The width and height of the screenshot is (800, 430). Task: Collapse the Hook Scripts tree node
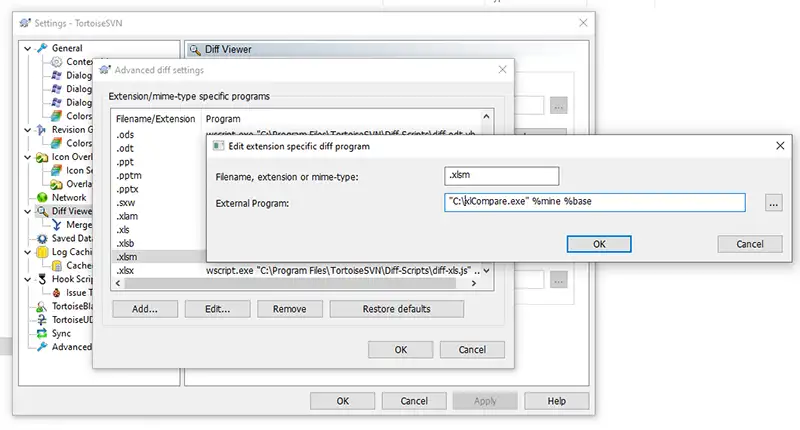pyautogui.click(x=28, y=279)
